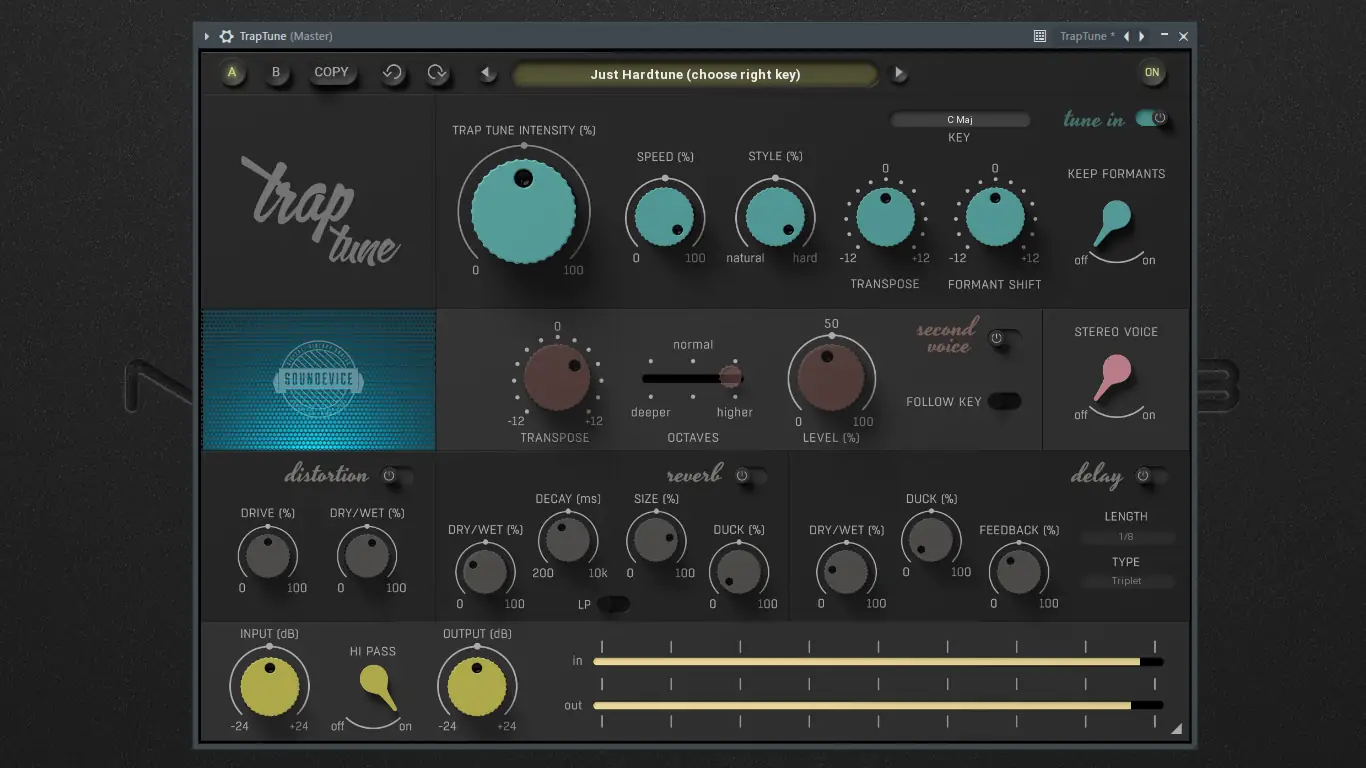Close the TrapTune plugin window
Screen dimensions: 1366x768
(x=1184, y=36)
